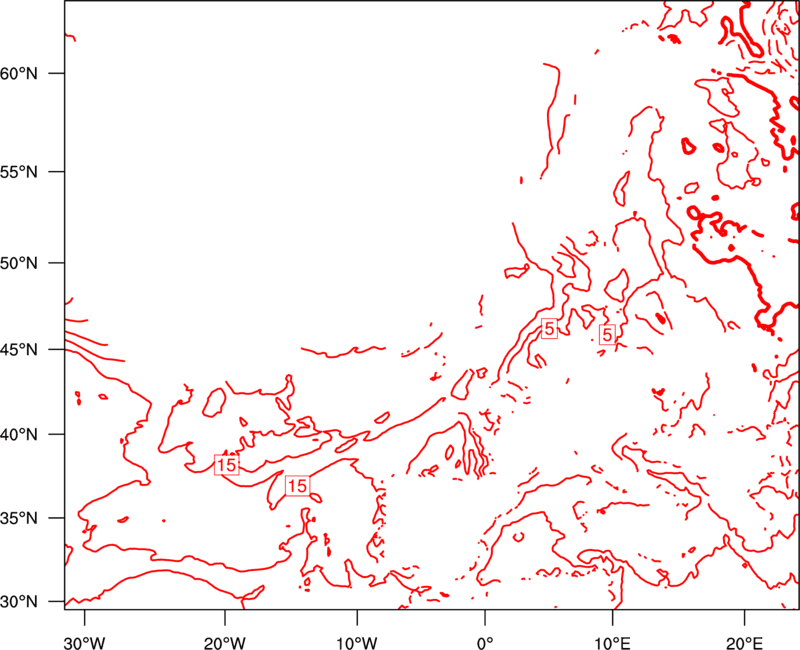This screenshot has width=800, height=650.
Task: Click the 10°E longitude label
Action: [x=612, y=643]
